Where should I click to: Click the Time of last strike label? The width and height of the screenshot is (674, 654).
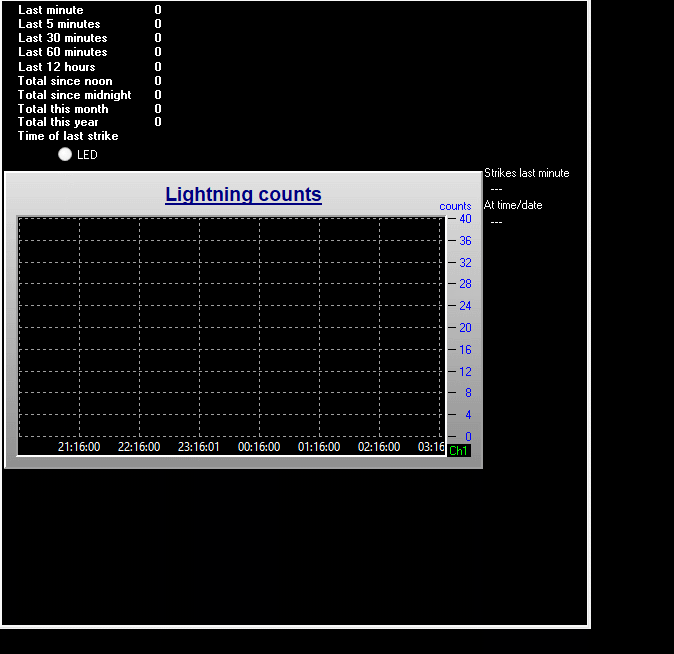pos(68,136)
